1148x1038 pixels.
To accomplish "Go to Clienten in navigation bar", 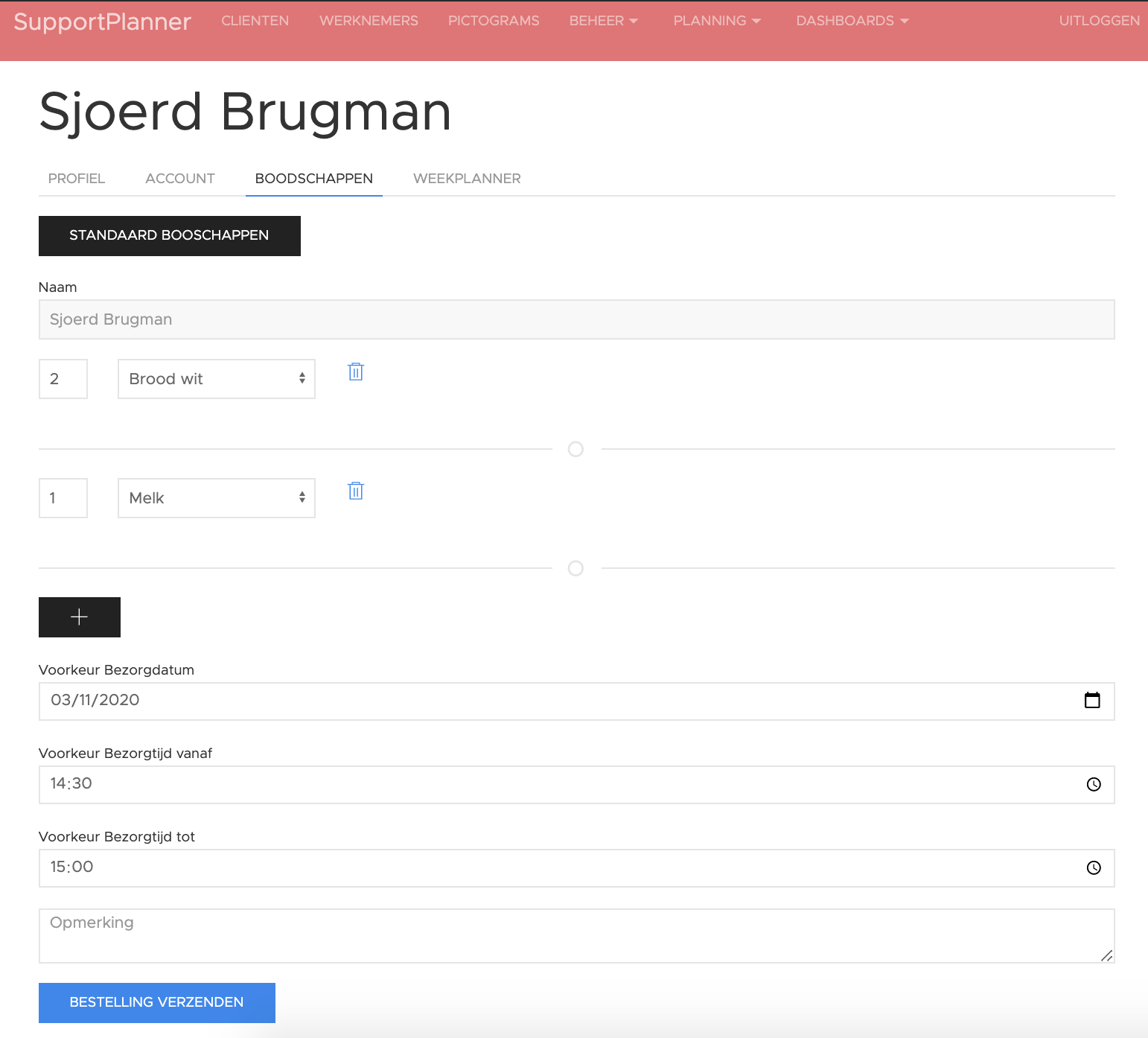I will [255, 21].
